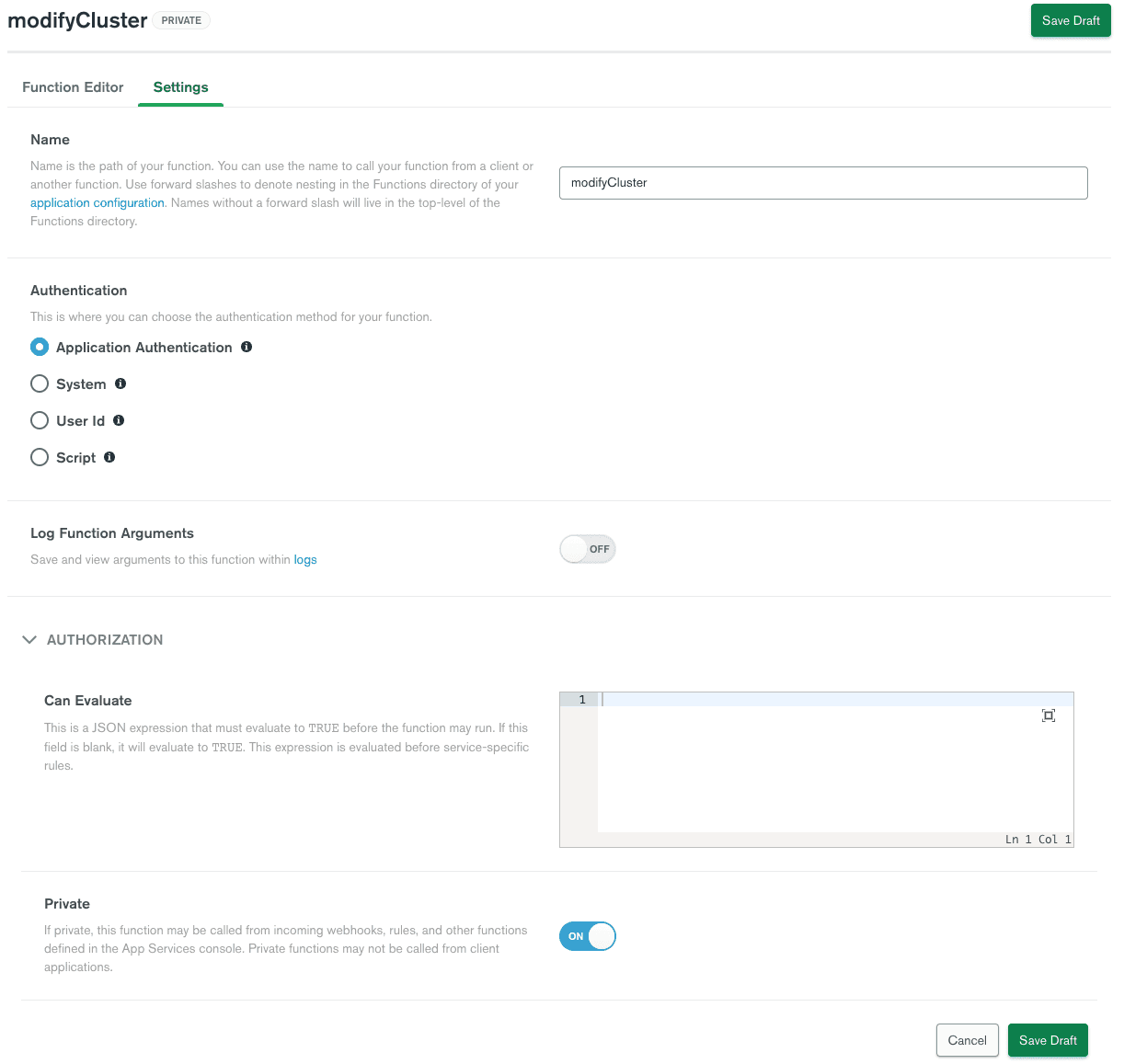Image resolution: width=1124 pixels, height=1064 pixels.
Task: Click inside the Name input field
Action: coord(823,183)
